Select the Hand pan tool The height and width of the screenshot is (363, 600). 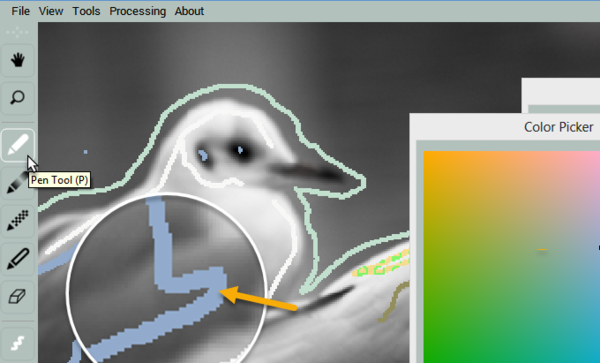point(18,60)
